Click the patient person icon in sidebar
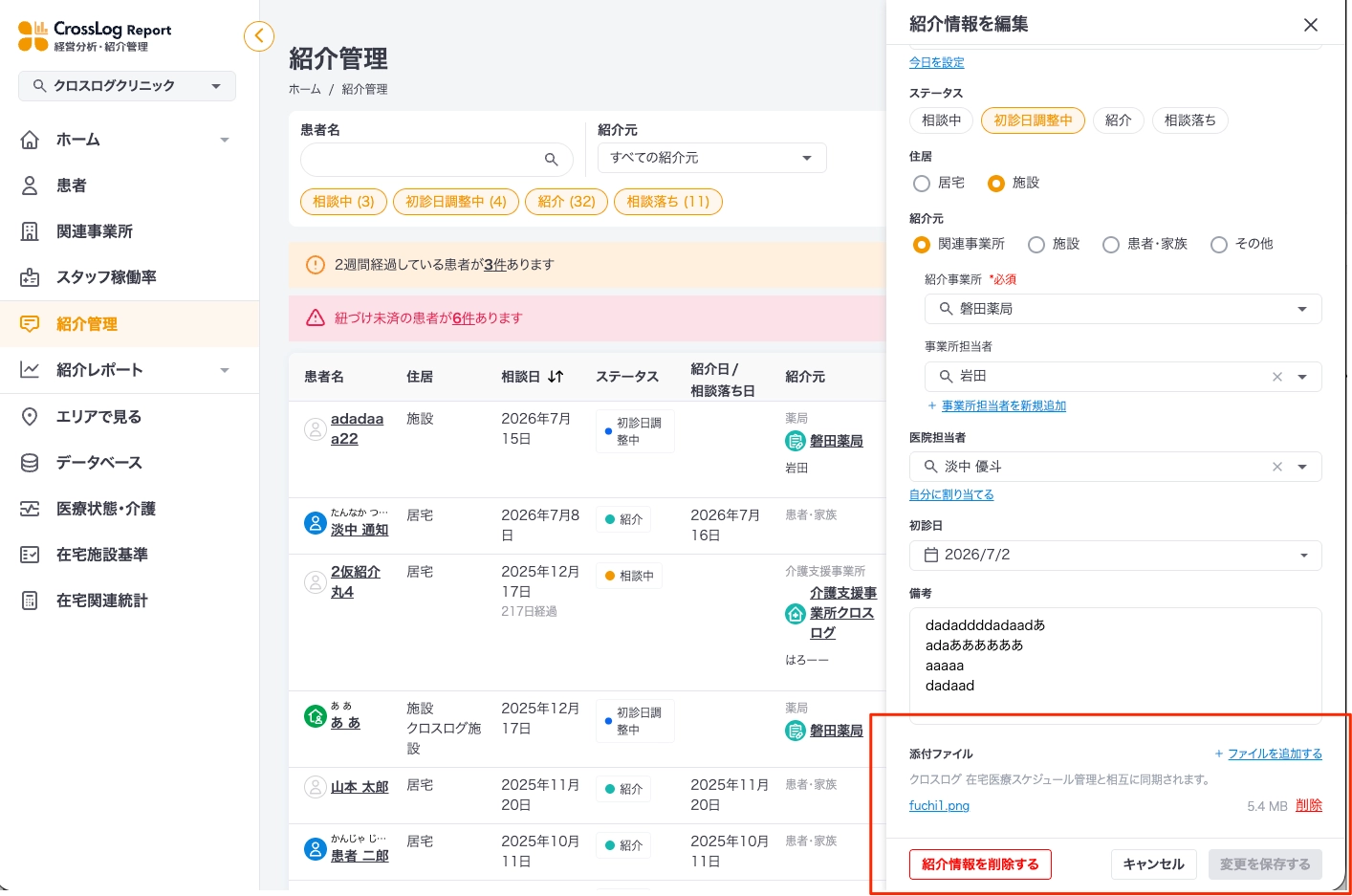 [x=30, y=186]
